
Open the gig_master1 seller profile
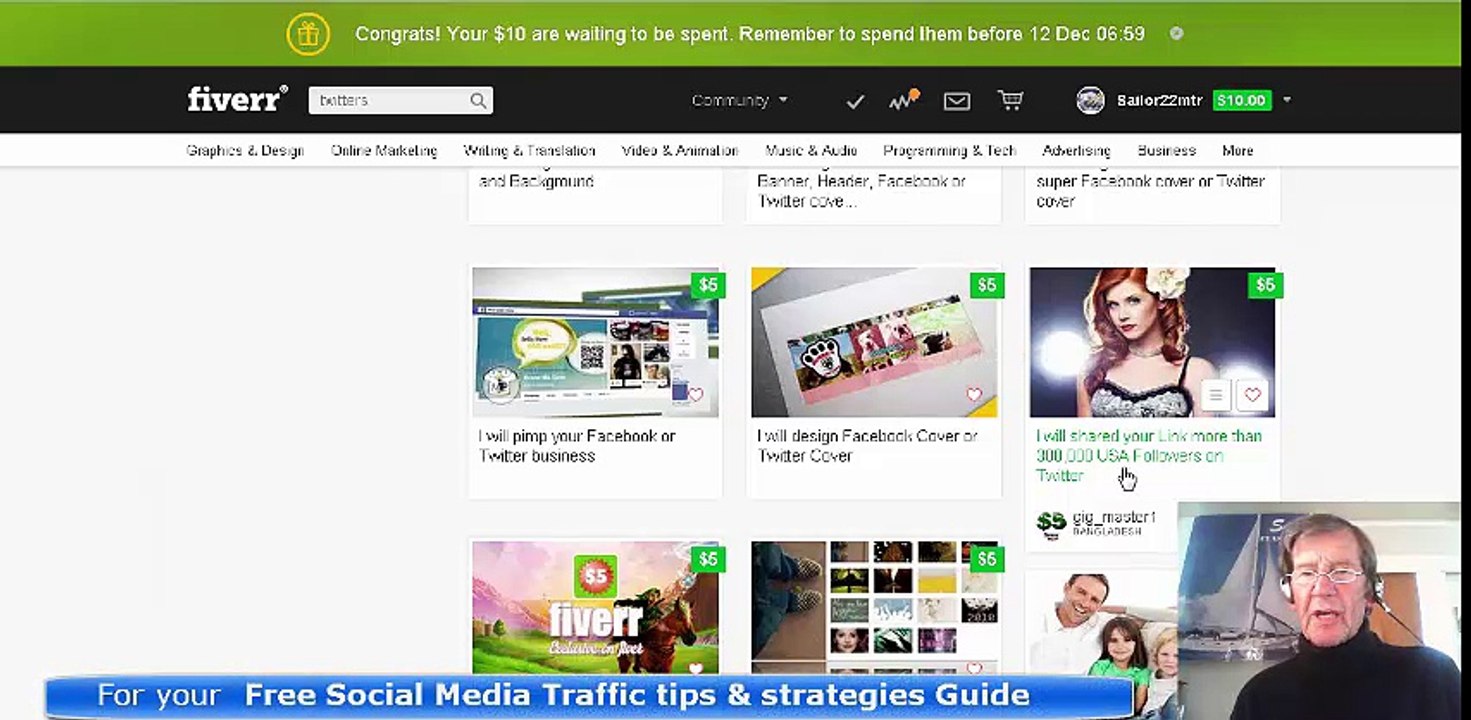(x=1114, y=518)
